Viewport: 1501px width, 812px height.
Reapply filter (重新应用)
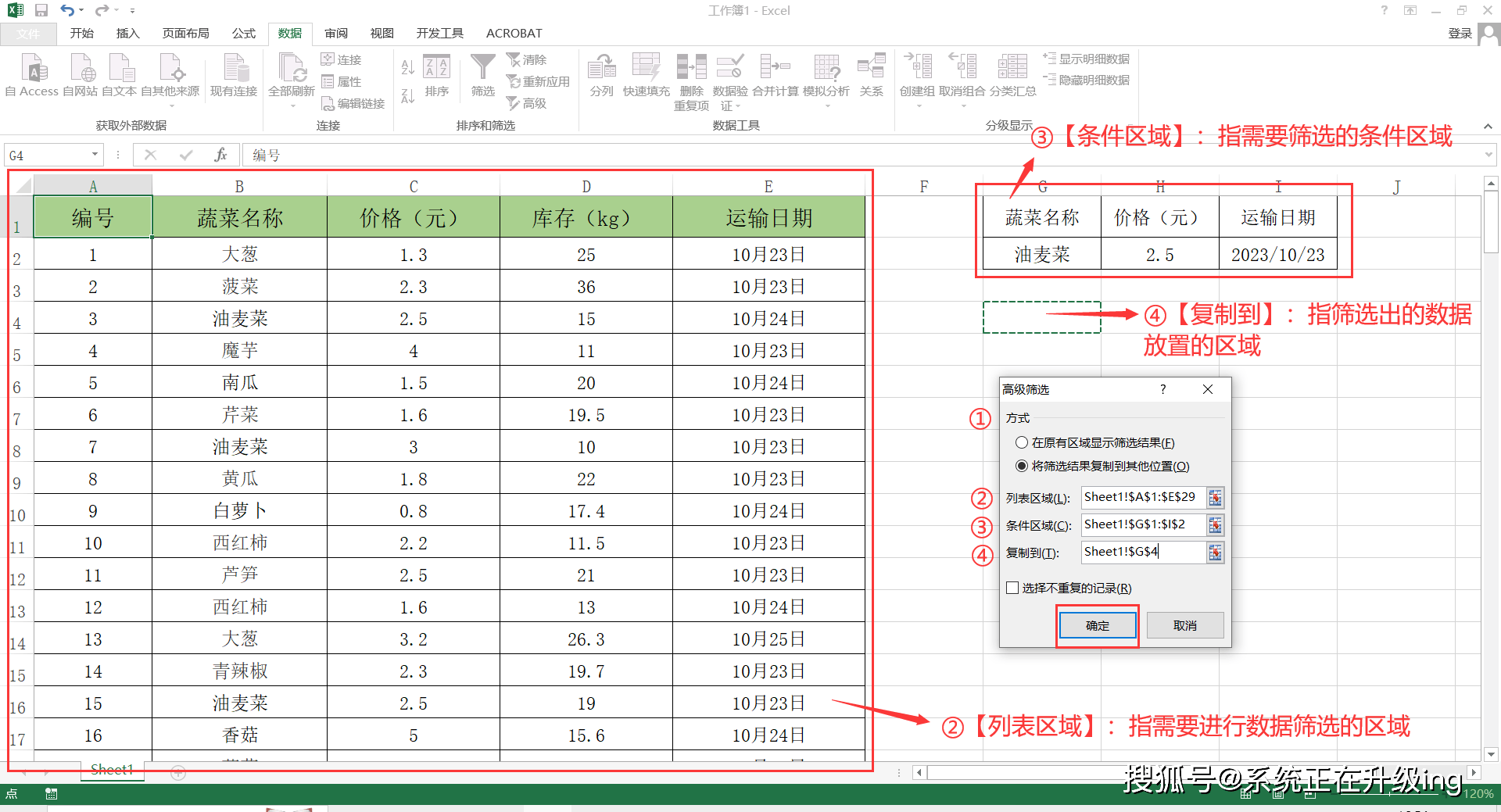tap(539, 81)
